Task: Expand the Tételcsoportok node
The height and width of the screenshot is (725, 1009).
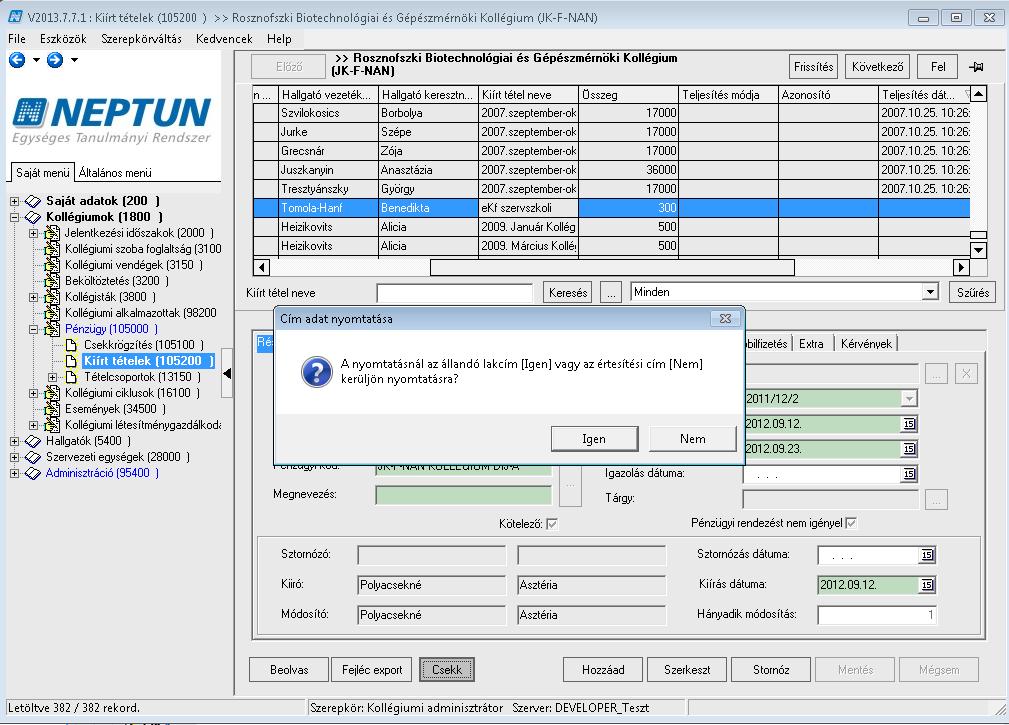Action: point(53,377)
